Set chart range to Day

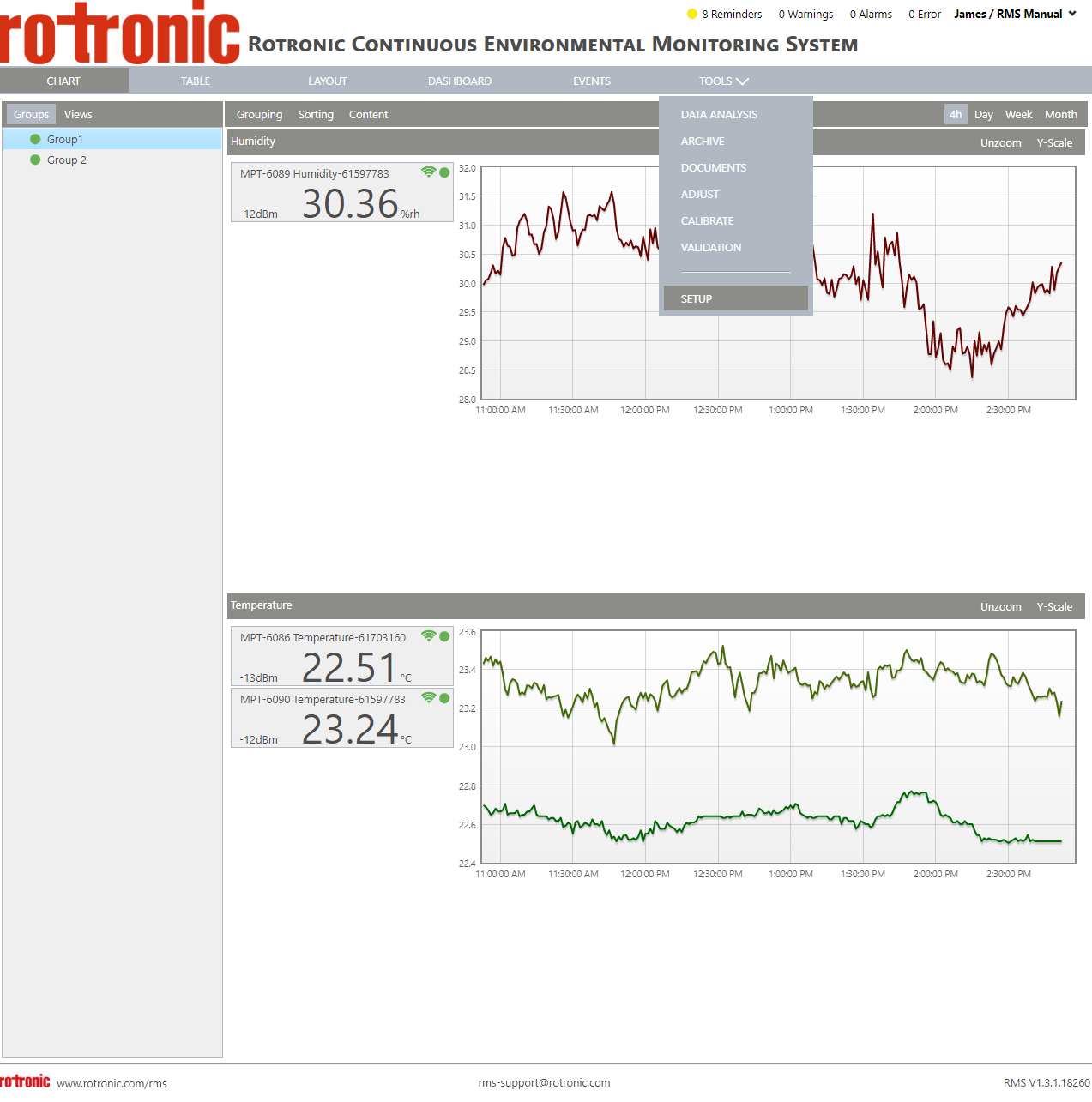pyautogui.click(x=984, y=114)
